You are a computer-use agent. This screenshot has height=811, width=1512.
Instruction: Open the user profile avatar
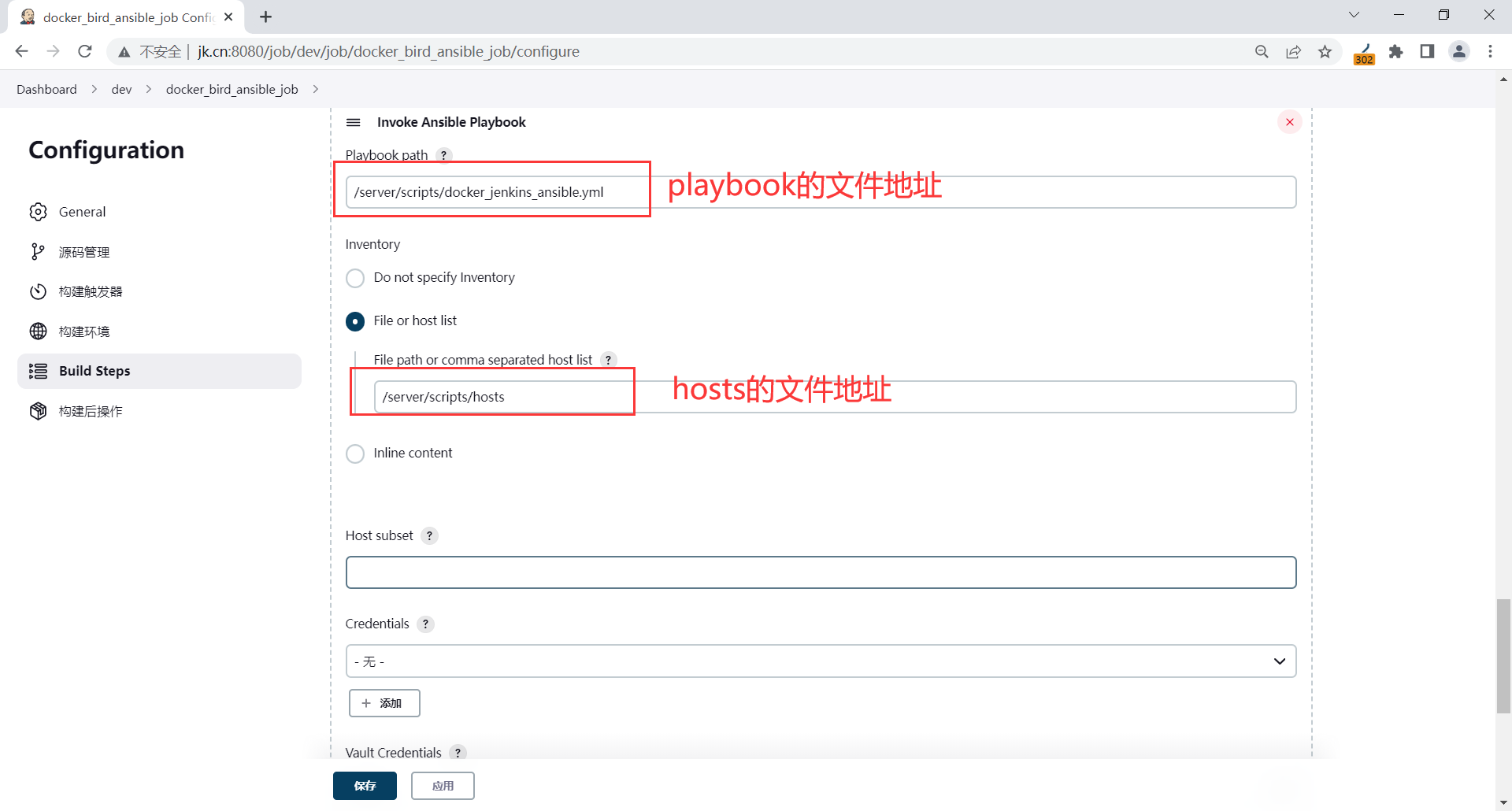[1459, 51]
